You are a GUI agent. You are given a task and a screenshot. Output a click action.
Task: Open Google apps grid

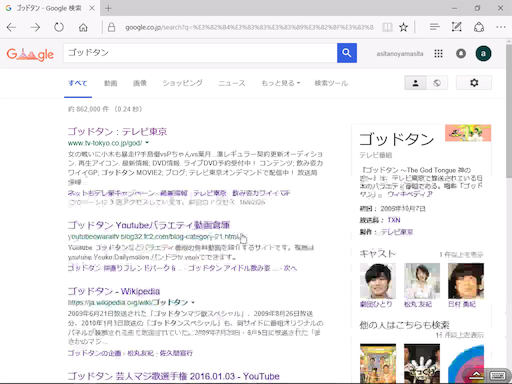(438, 54)
